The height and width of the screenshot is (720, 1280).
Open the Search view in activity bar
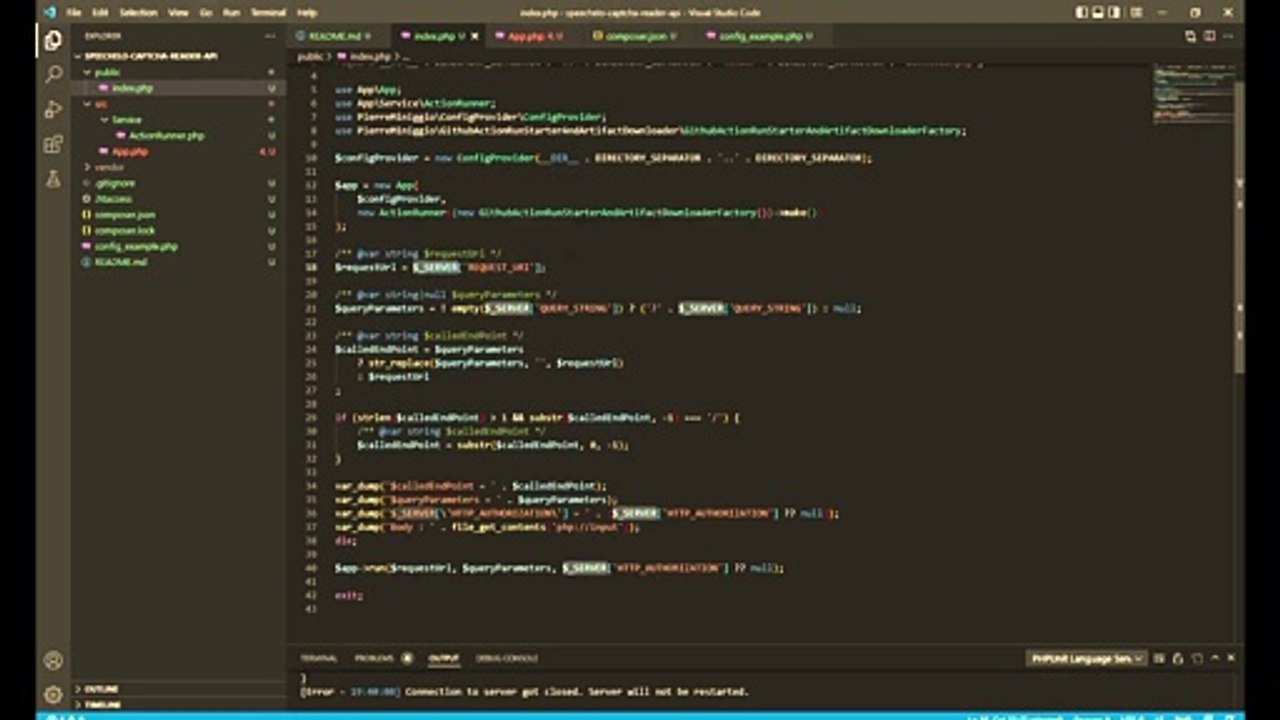coord(53,75)
